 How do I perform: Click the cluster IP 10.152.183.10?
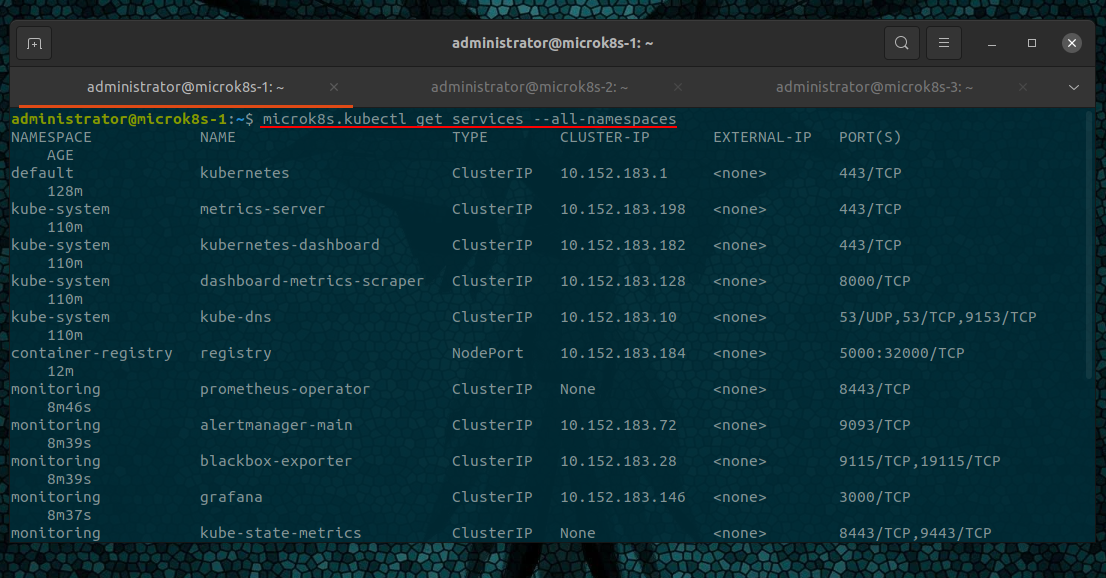tap(618, 317)
